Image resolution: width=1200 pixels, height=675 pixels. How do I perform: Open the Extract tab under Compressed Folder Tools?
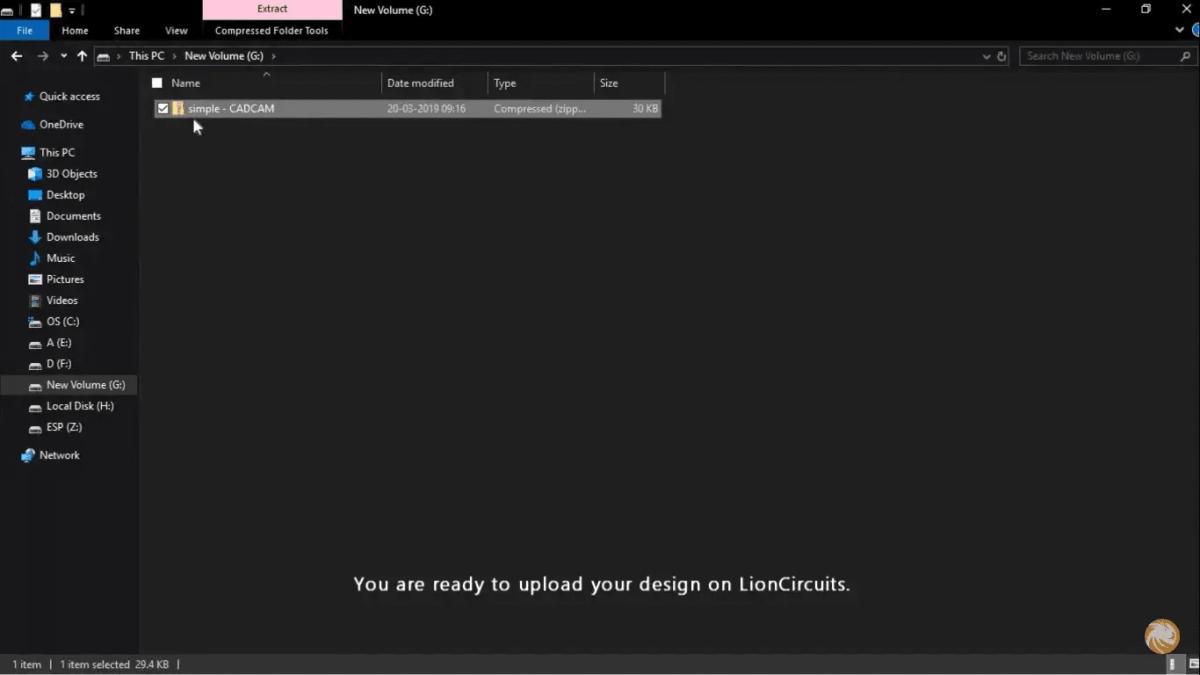[272, 9]
